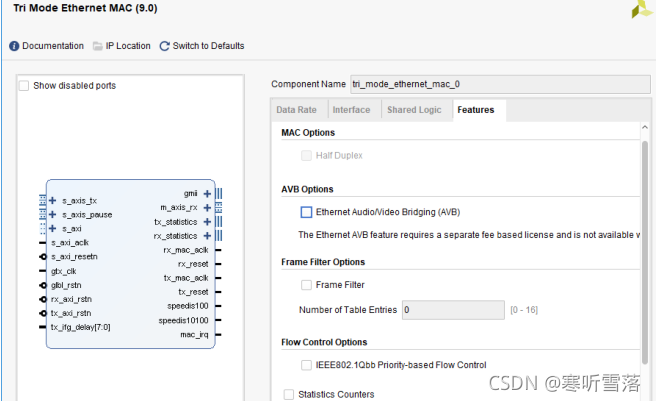
Task: Select the tx_mac_aclk port label
Action: (x=186, y=278)
